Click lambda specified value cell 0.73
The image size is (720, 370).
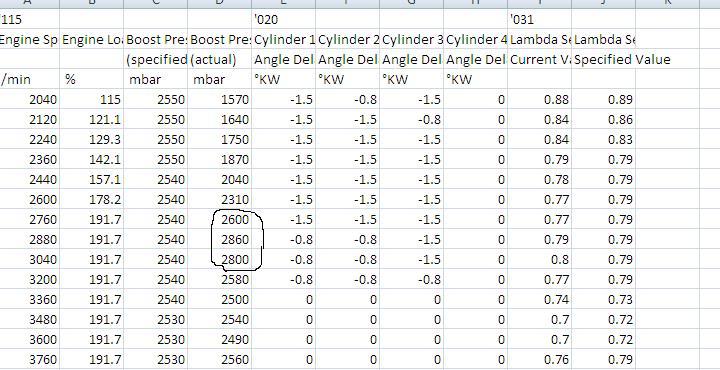604,300
